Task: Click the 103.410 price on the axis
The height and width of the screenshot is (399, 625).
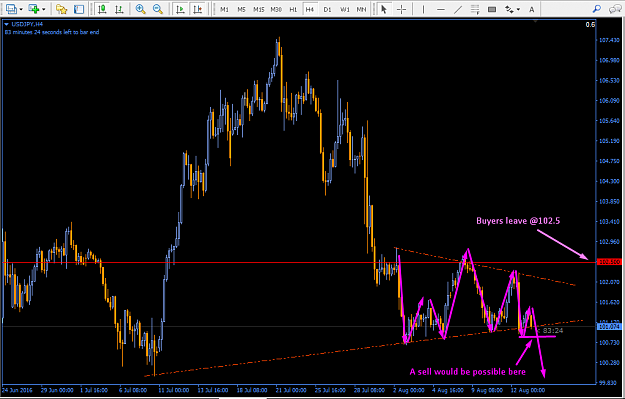Action: click(609, 221)
